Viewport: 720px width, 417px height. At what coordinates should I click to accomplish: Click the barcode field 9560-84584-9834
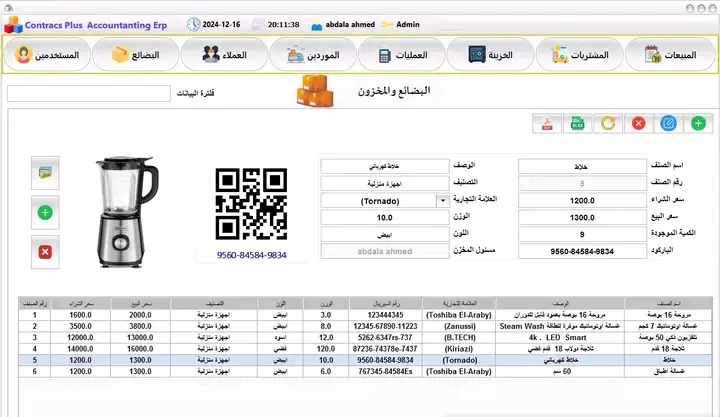point(582,252)
